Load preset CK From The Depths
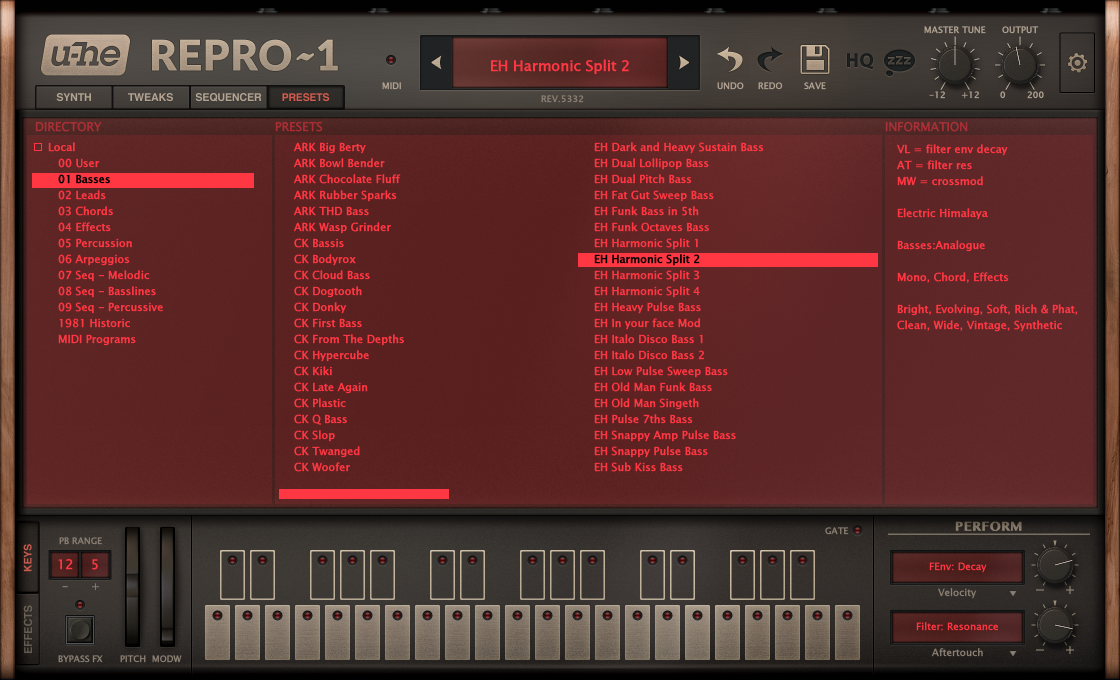This screenshot has width=1120, height=680. pyautogui.click(x=349, y=339)
